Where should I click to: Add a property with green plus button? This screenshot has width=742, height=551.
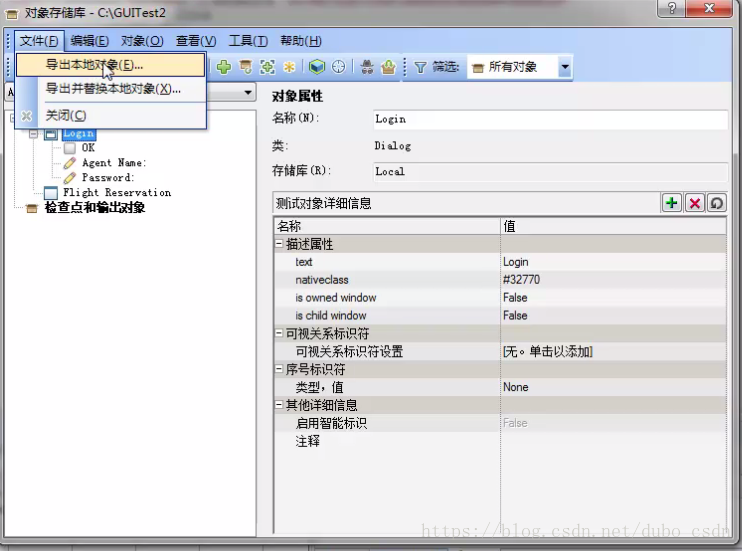[671, 203]
